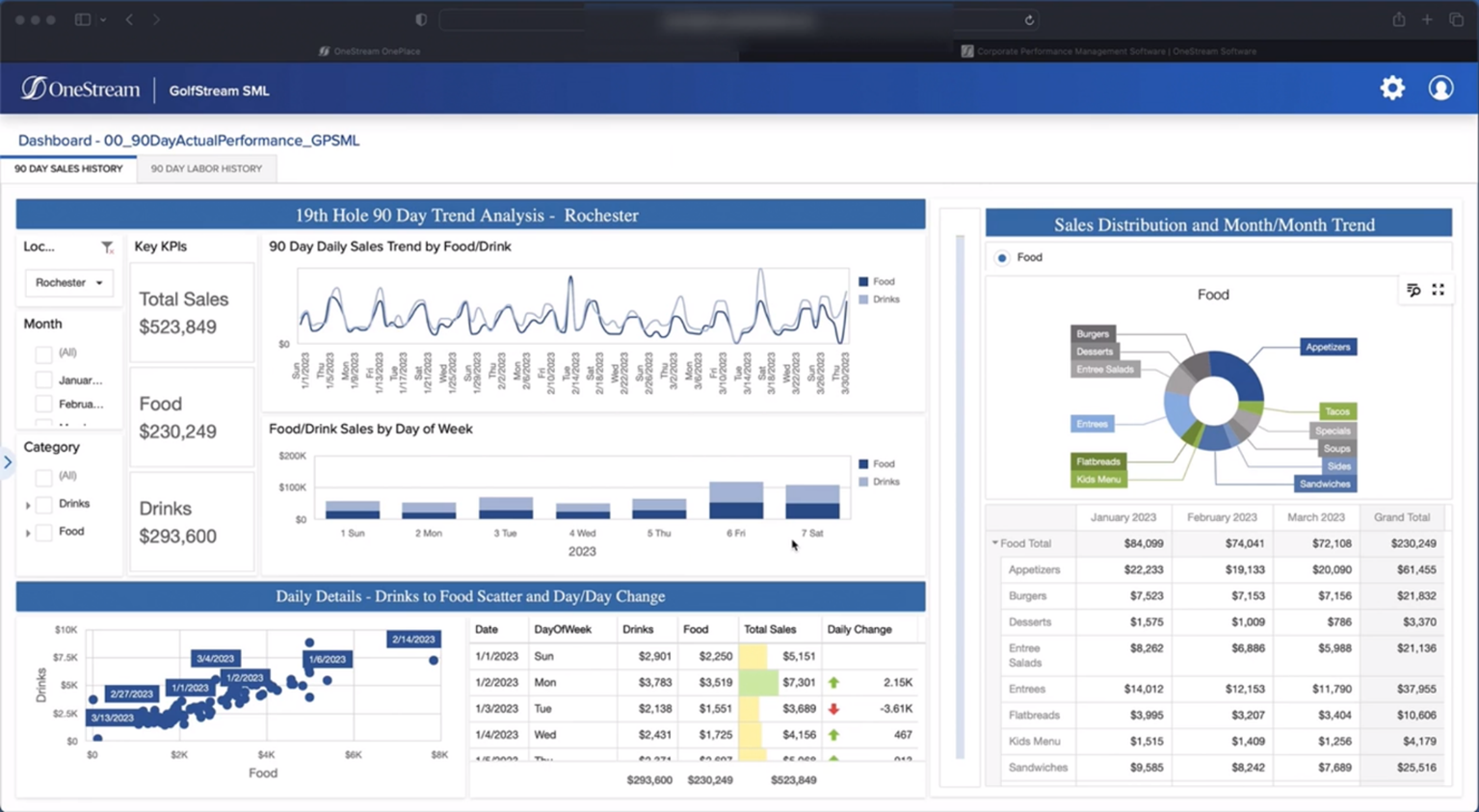Click the Appetizers label on donut chart
Screen dimensions: 1479x812
(1328, 347)
